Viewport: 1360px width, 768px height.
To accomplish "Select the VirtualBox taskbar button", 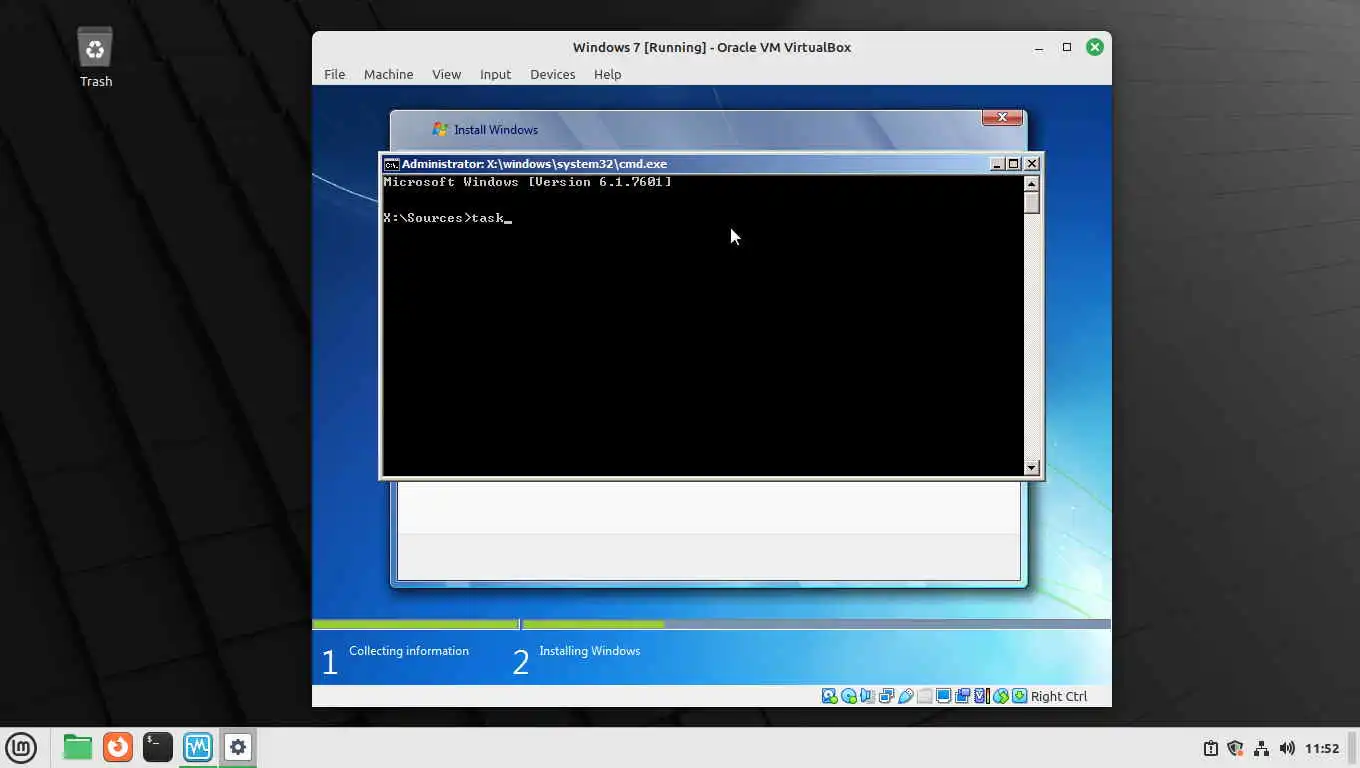I will pos(198,747).
